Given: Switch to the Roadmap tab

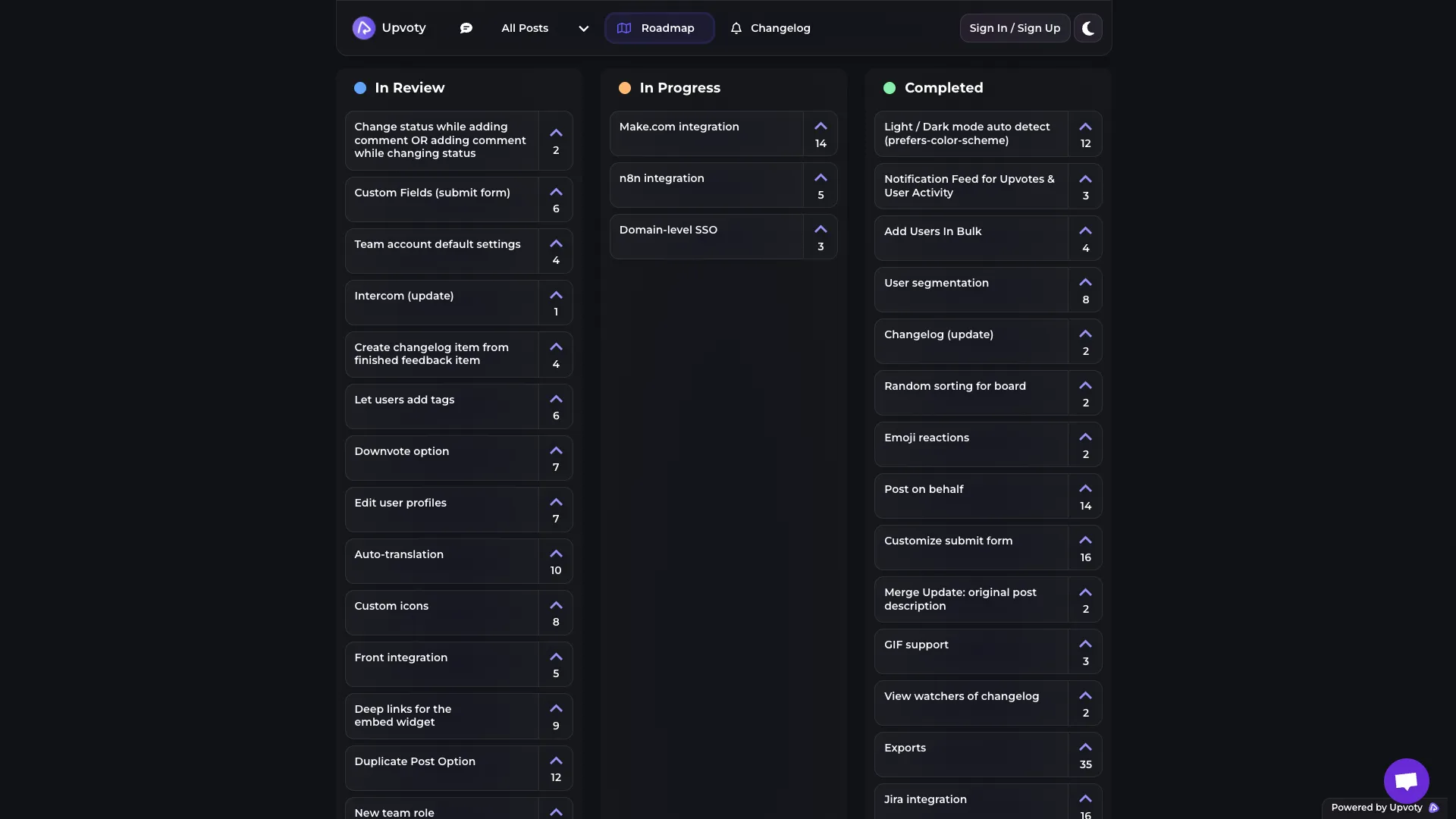Looking at the screenshot, I should click(659, 28).
